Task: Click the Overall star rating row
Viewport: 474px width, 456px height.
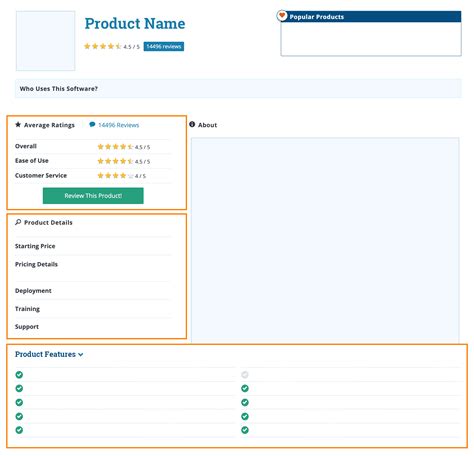Action: tap(115, 147)
